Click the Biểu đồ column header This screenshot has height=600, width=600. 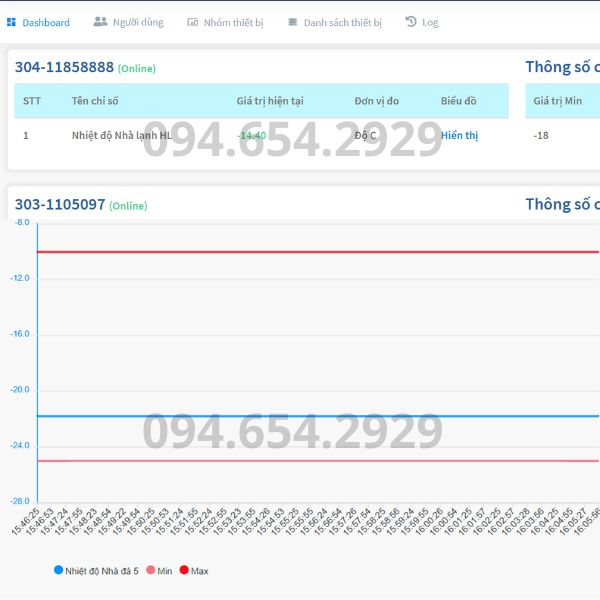(x=459, y=101)
